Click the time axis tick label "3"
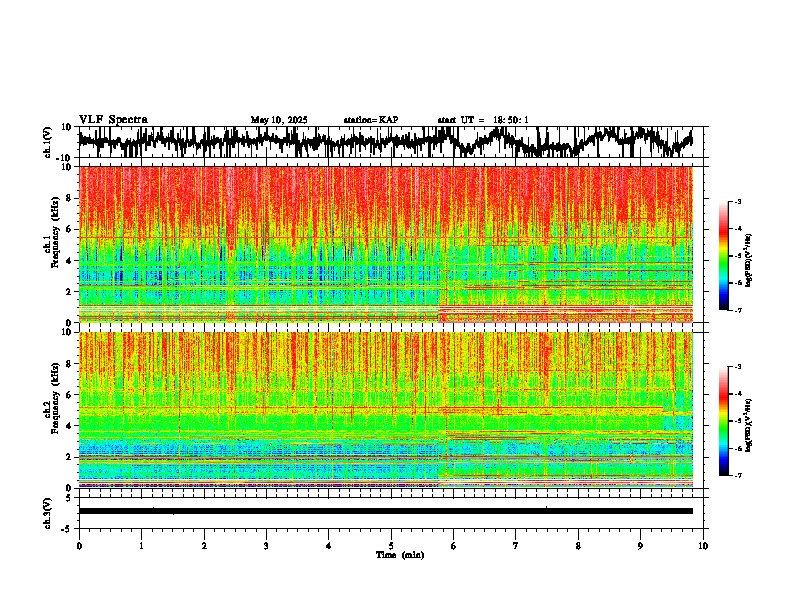Viewport: 792px width, 612px height. 266,546
